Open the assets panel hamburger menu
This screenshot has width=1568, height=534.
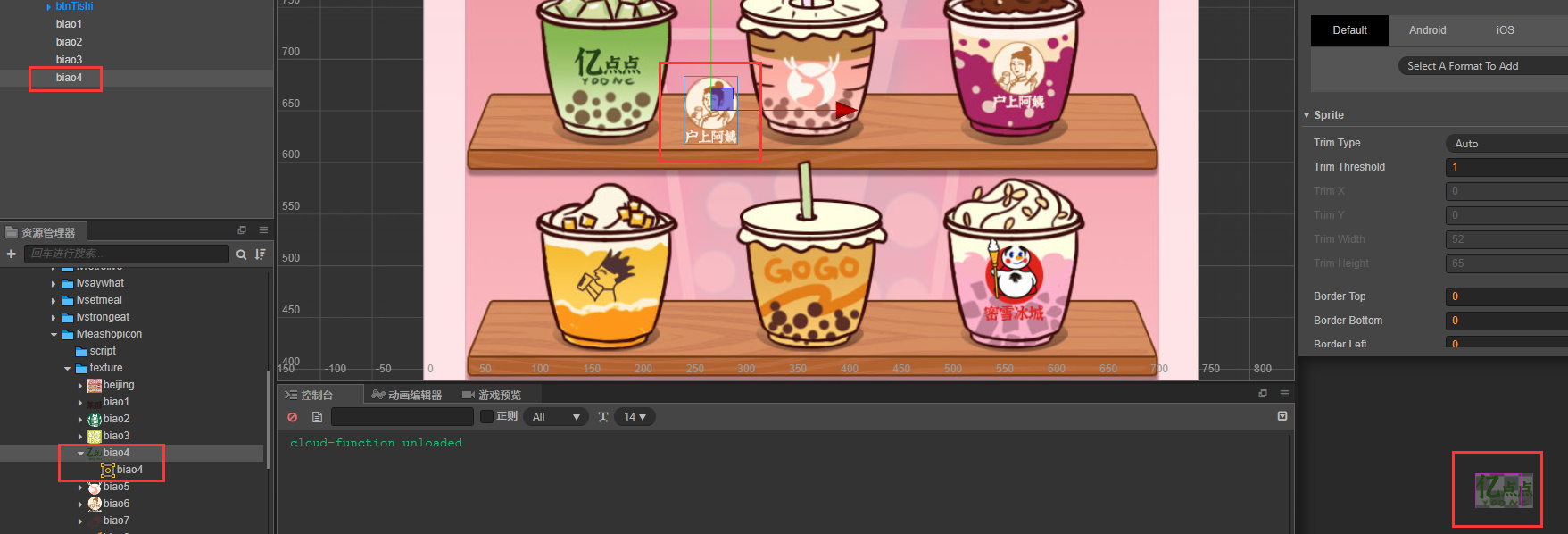(x=263, y=230)
